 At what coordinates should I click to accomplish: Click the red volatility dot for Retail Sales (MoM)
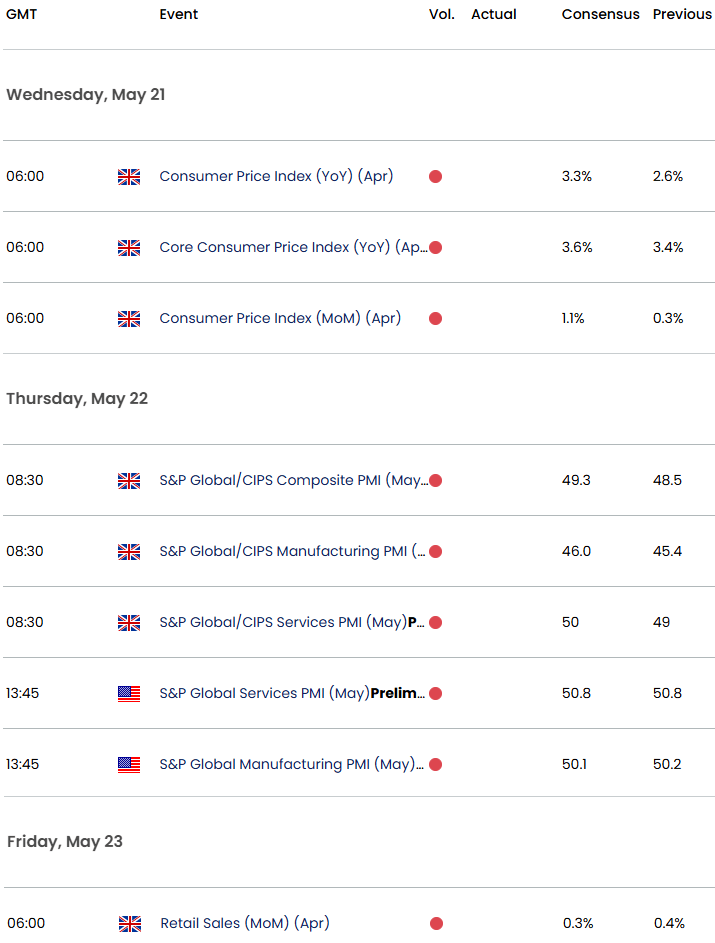pyautogui.click(x=435, y=924)
